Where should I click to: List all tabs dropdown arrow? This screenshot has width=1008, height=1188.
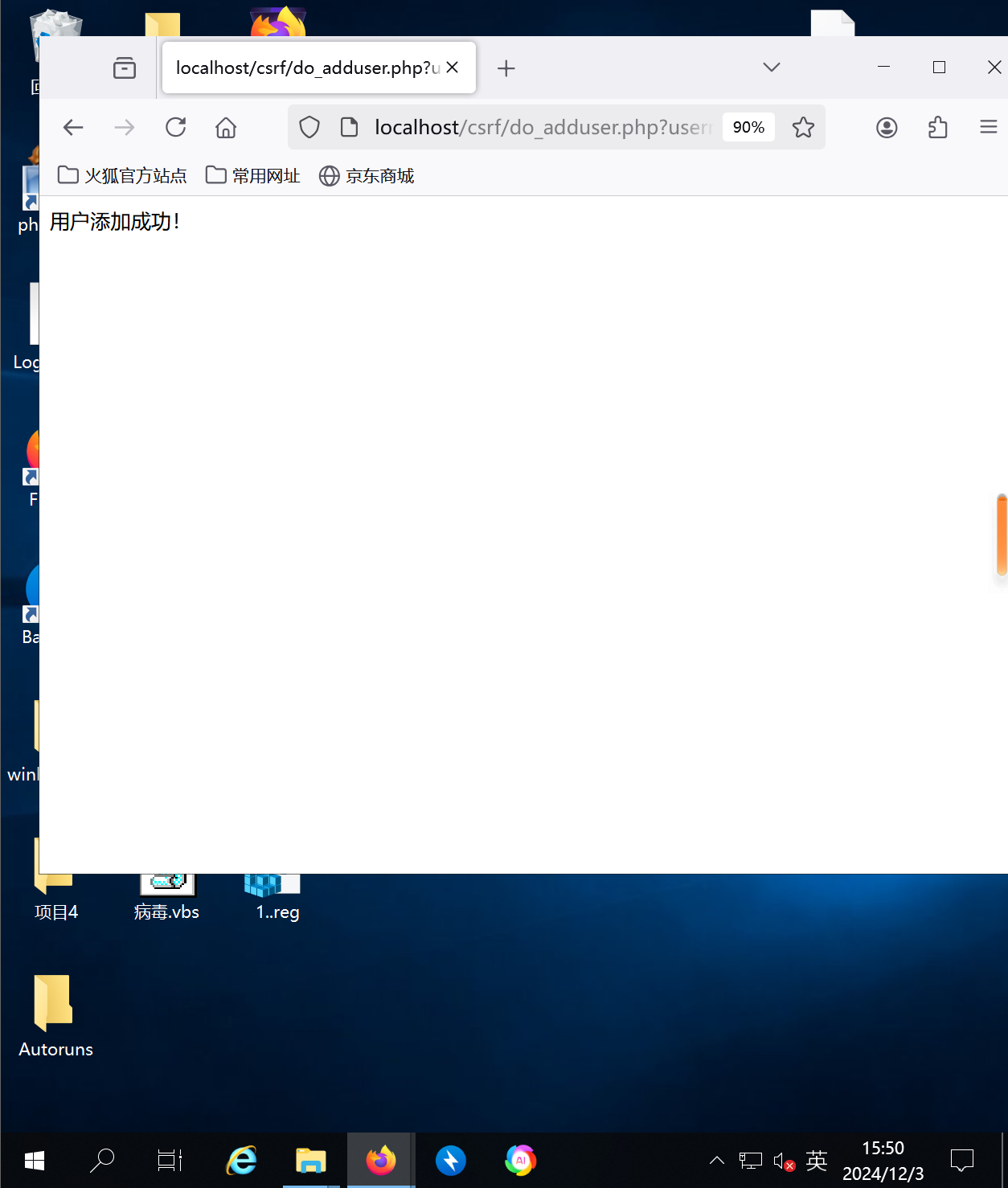[772, 68]
